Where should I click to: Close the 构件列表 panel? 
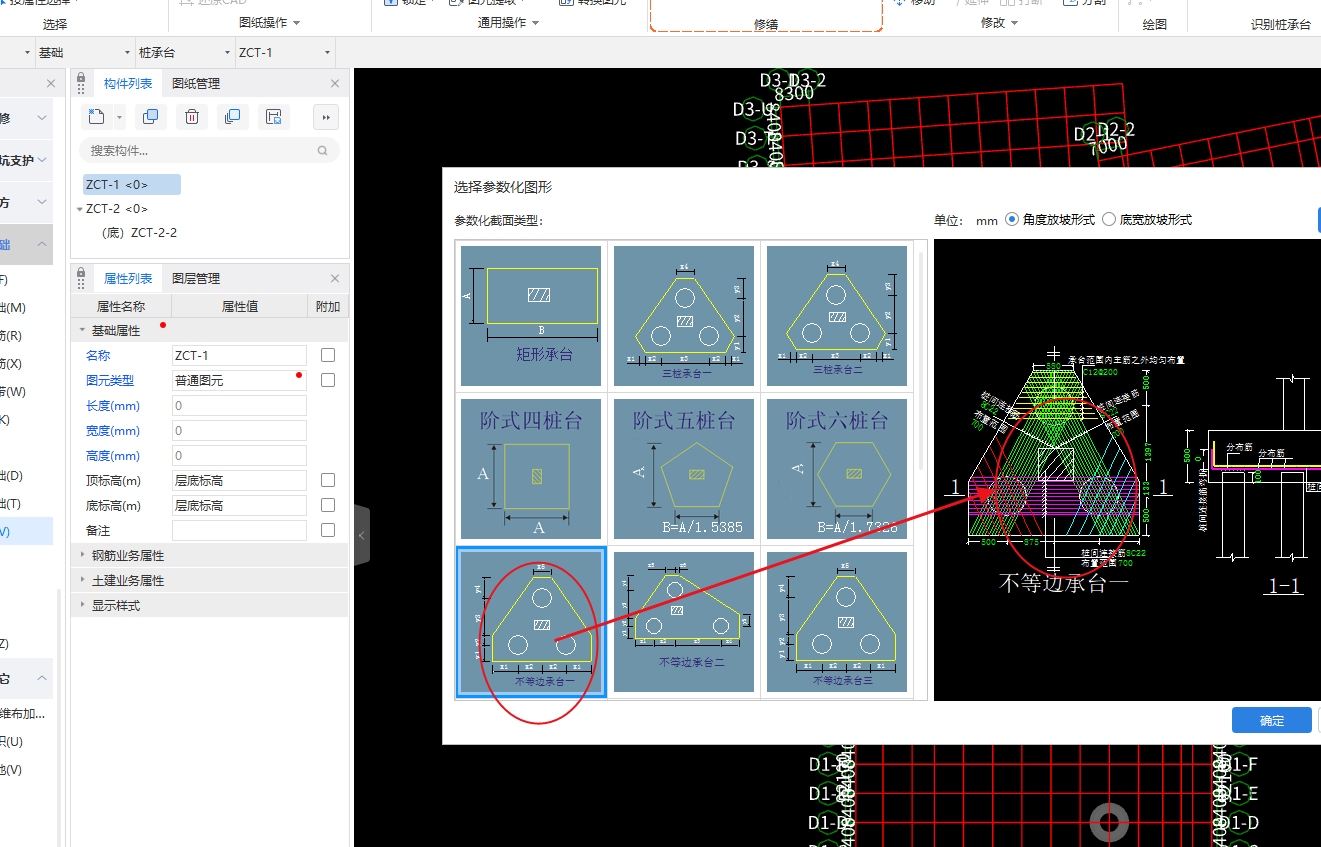(335, 84)
